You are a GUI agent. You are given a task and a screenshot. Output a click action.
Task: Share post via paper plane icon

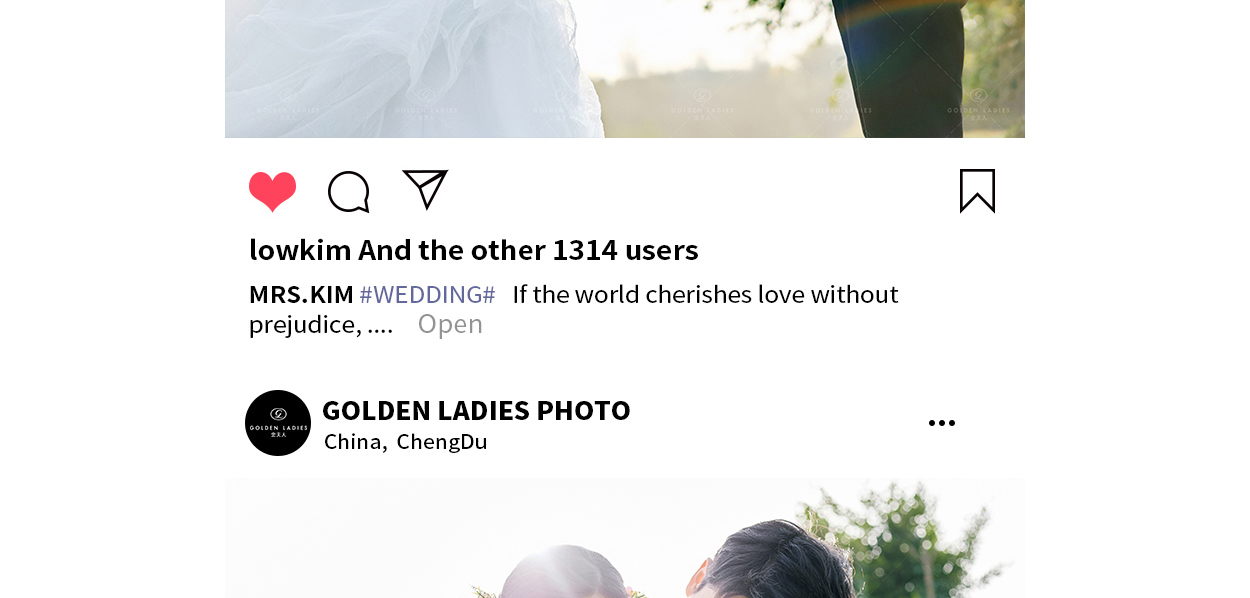425,189
